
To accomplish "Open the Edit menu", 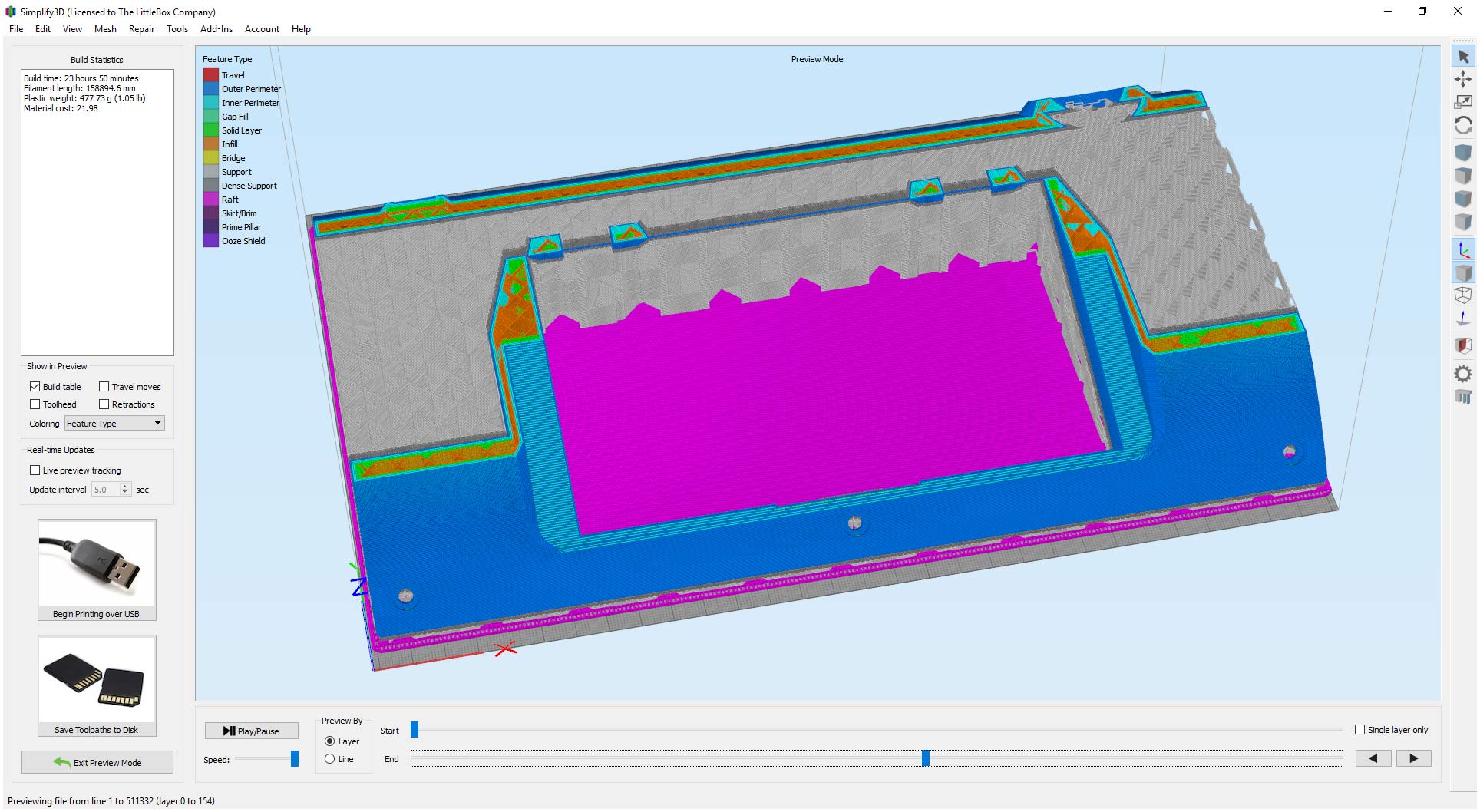I will [43, 29].
